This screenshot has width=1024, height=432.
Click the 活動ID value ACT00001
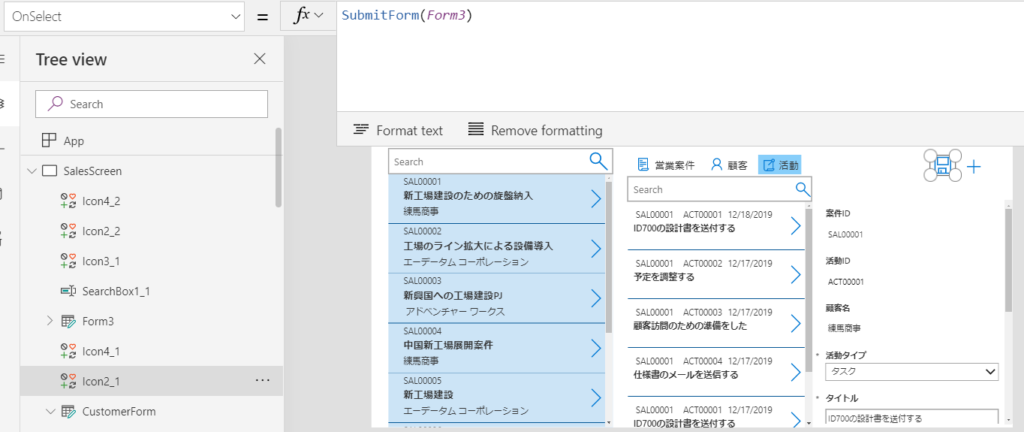(846, 282)
